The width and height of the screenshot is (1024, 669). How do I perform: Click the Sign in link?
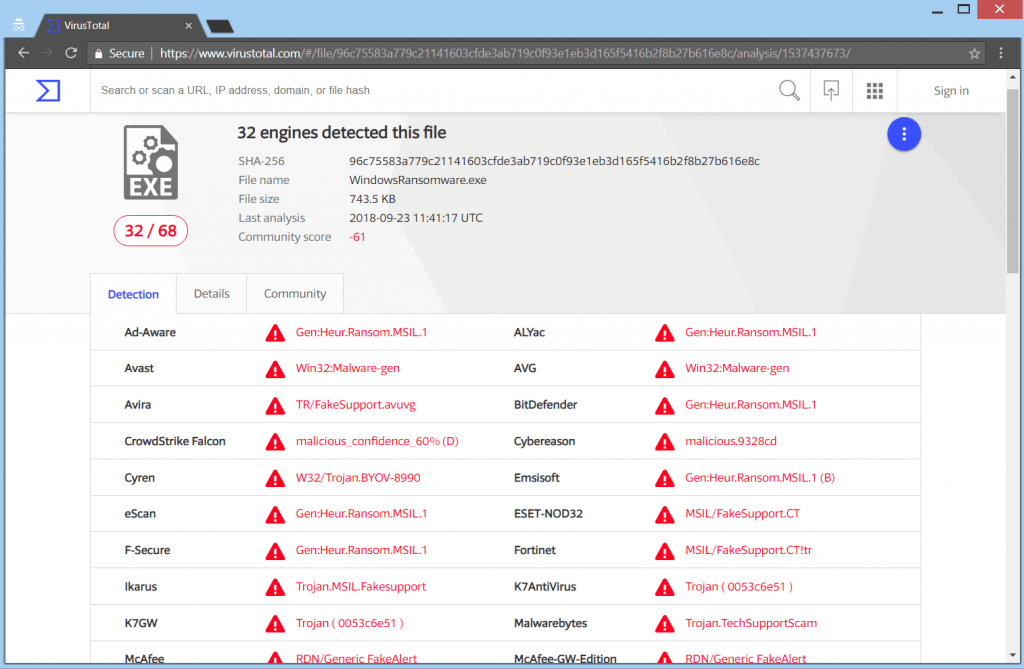click(951, 90)
